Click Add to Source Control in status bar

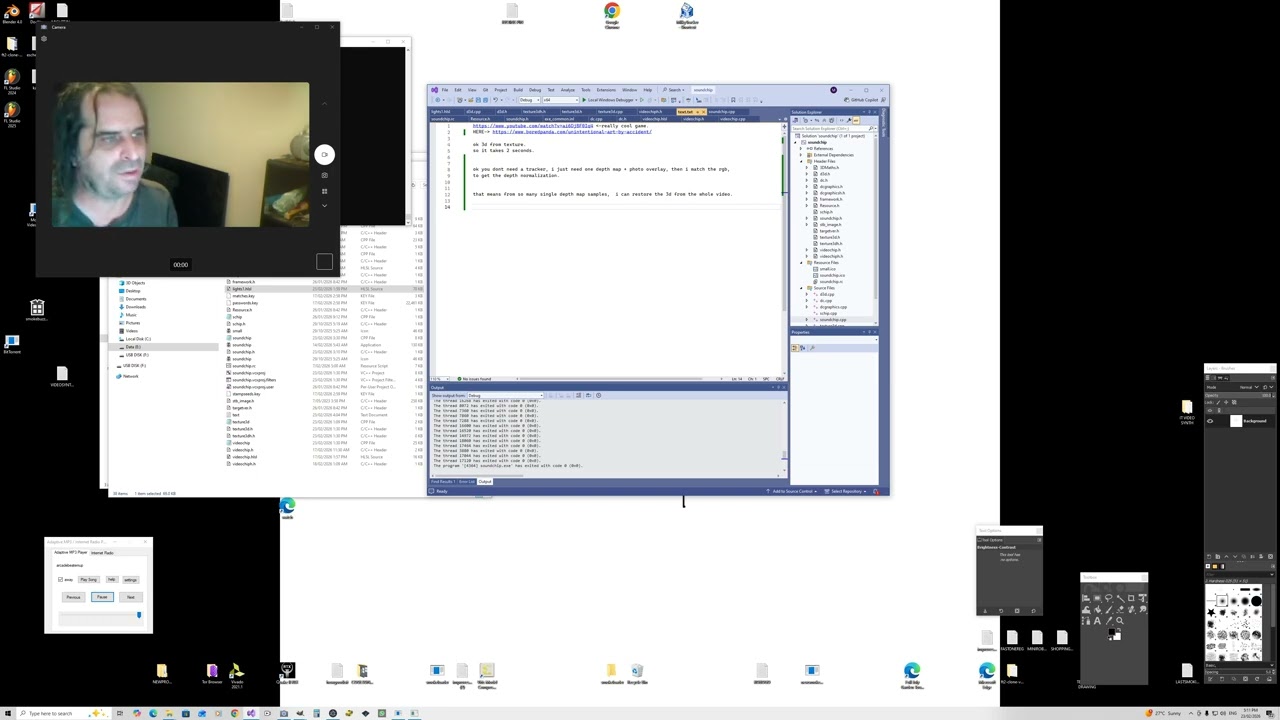792,491
